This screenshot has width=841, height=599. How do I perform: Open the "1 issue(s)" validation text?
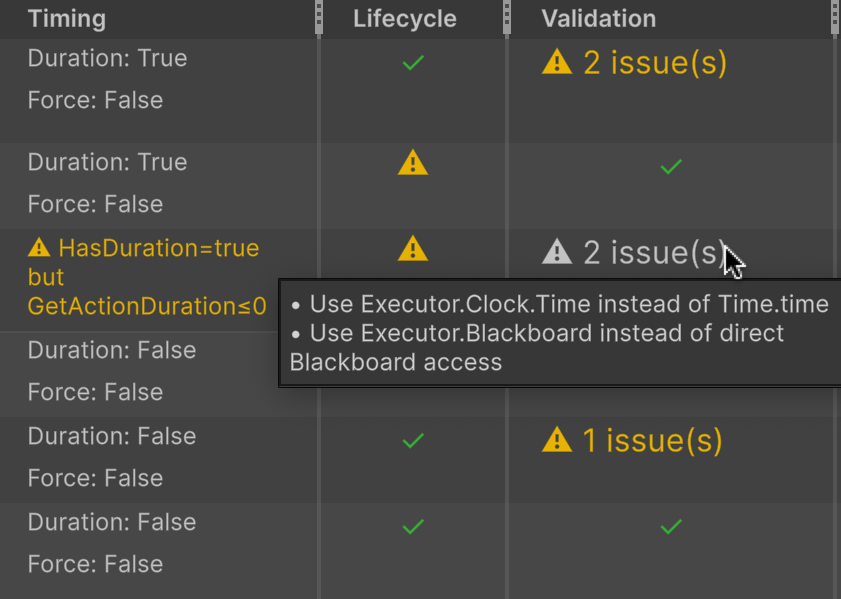coord(652,440)
